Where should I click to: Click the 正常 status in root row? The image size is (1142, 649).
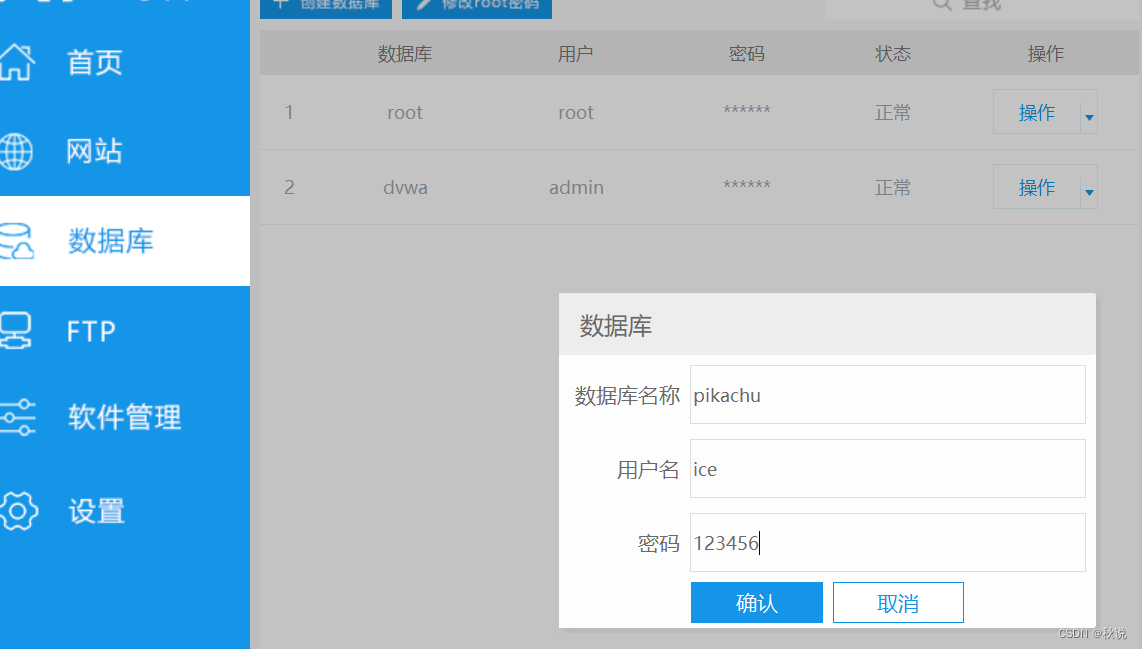893,113
